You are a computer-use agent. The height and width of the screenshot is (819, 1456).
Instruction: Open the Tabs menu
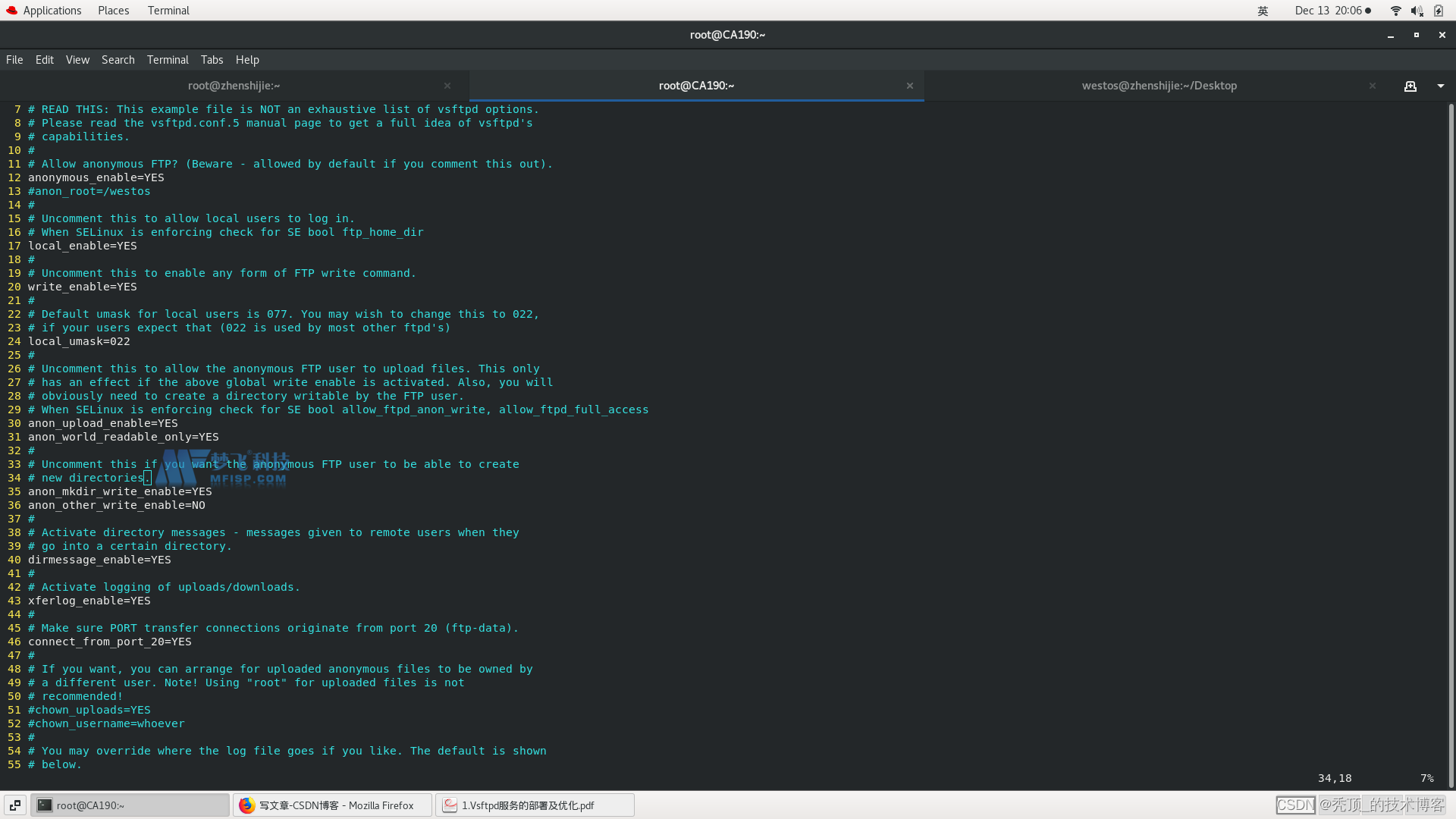tap(212, 60)
